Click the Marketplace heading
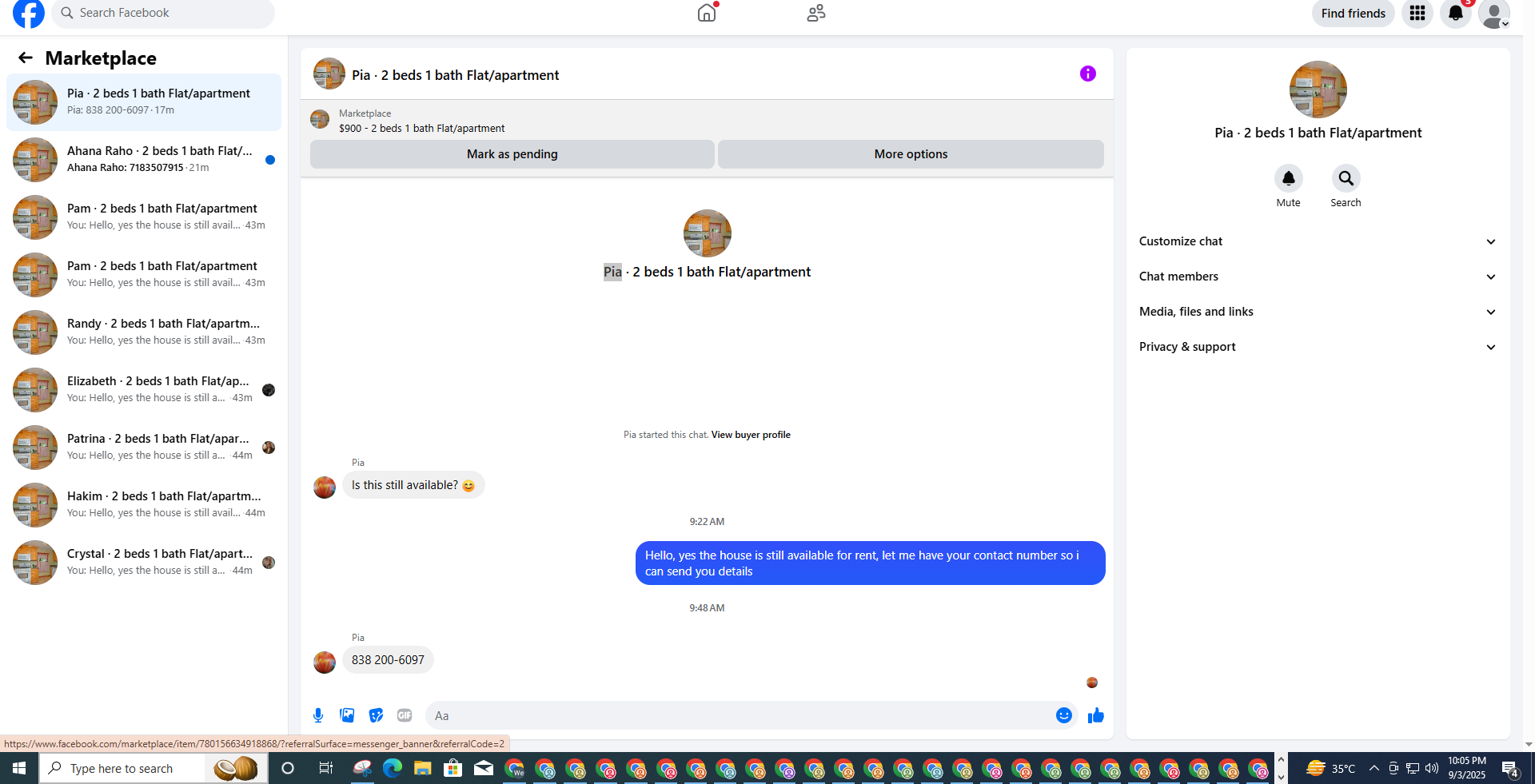Image resolution: width=1535 pixels, height=784 pixels. pos(101,58)
